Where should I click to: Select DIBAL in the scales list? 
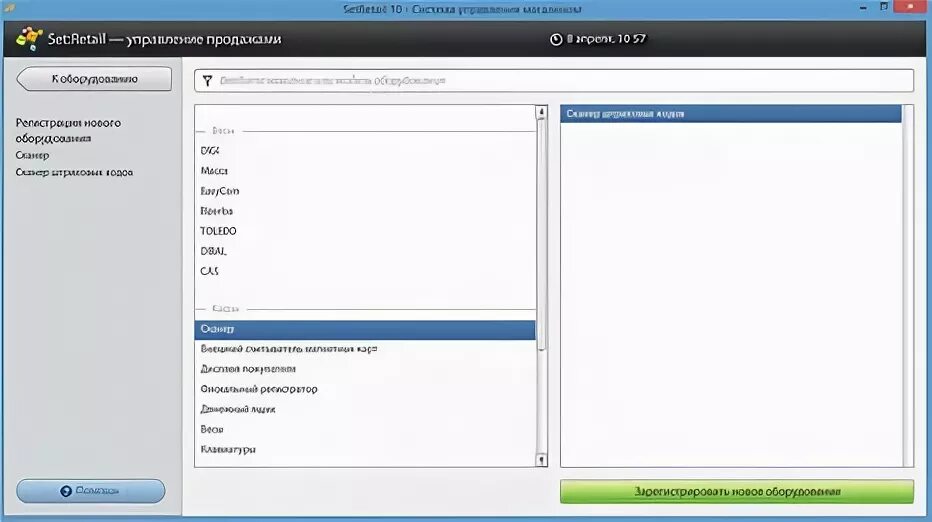[x=365, y=251]
